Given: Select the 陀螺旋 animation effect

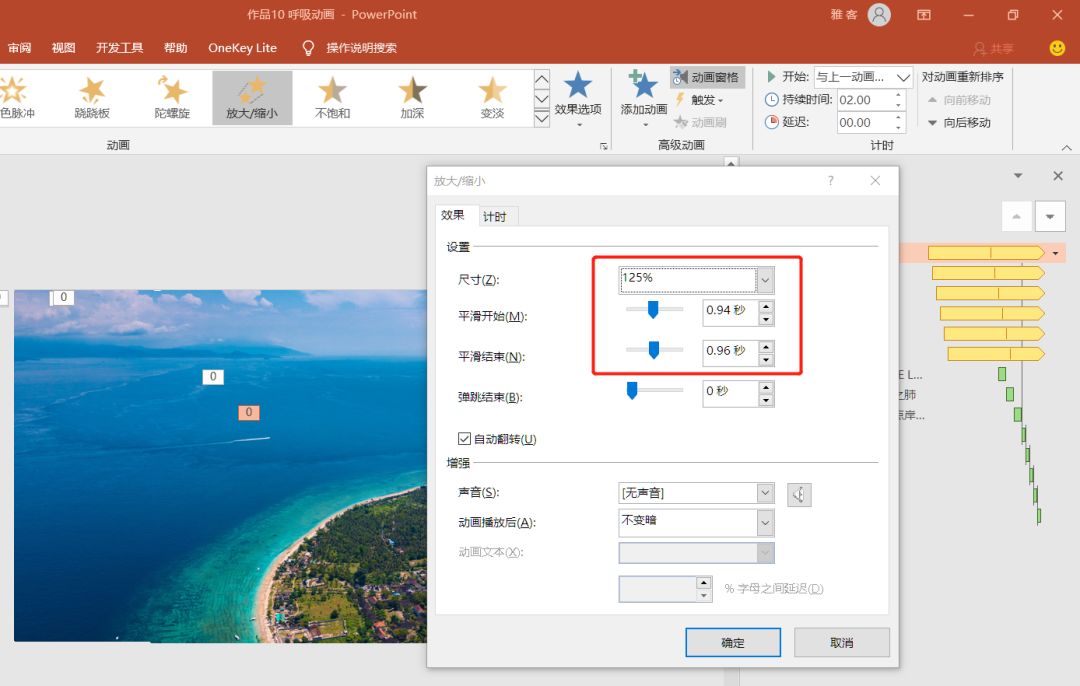Looking at the screenshot, I should coord(172,97).
